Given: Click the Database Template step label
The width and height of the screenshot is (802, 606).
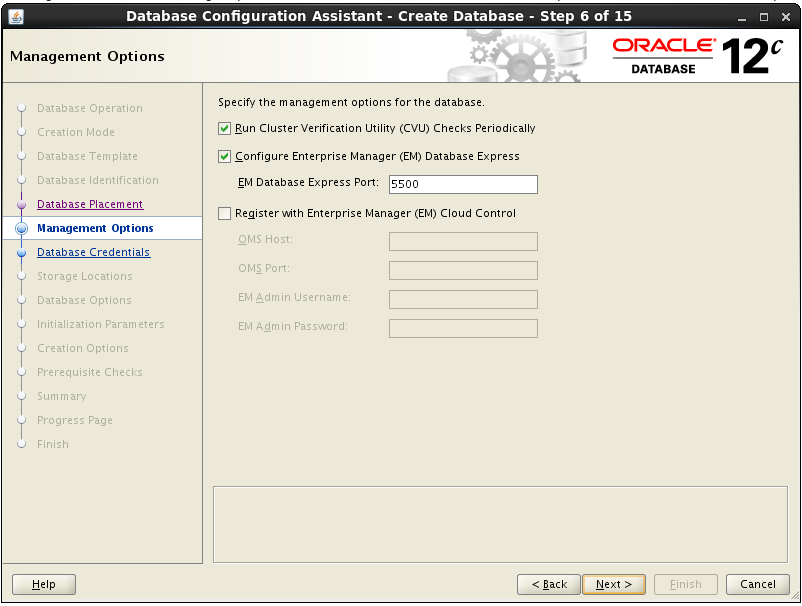Looking at the screenshot, I should [87, 156].
